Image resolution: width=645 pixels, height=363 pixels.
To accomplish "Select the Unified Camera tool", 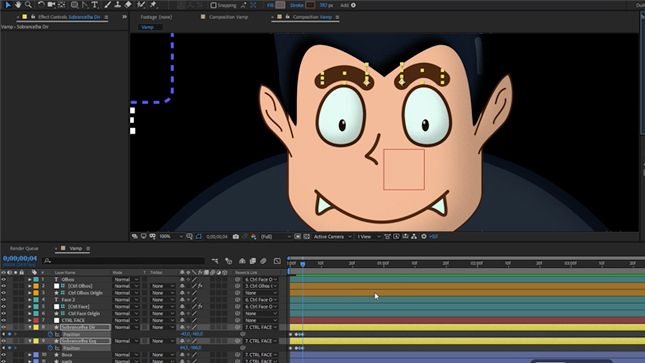I will (51, 5).
